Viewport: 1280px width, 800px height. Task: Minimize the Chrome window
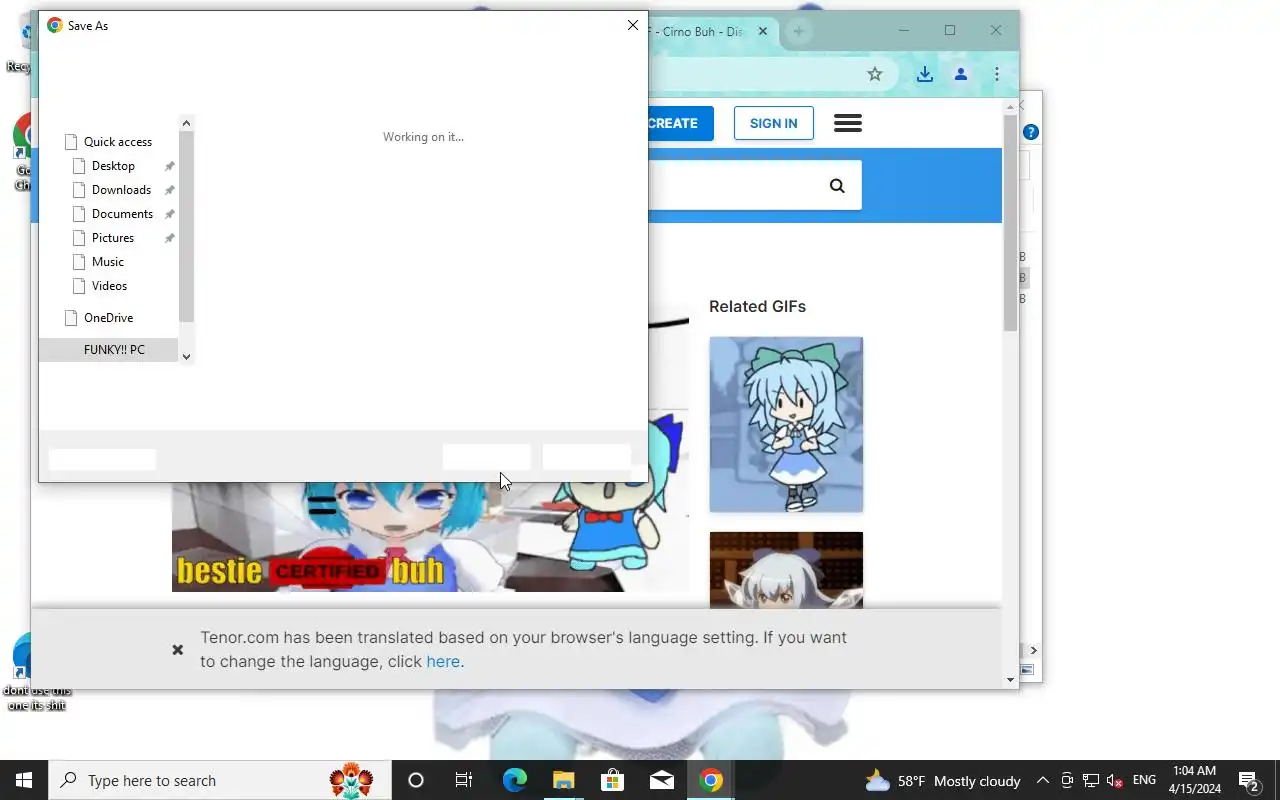[x=903, y=31]
